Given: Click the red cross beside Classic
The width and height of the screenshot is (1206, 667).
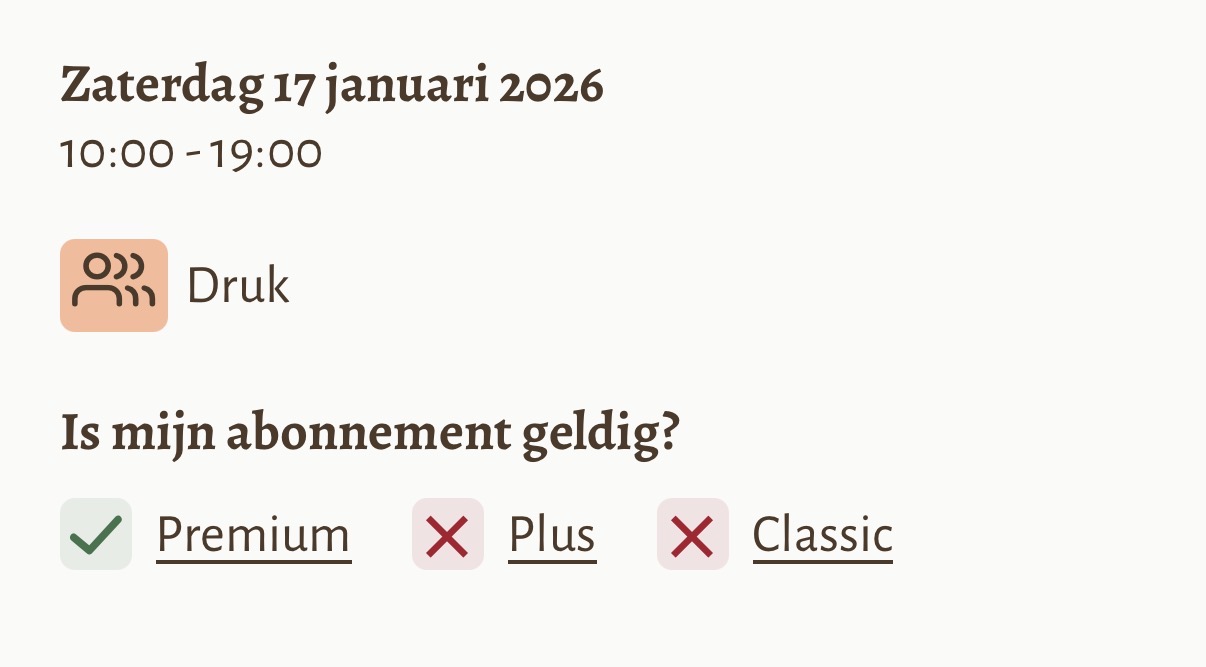Looking at the screenshot, I should click(x=693, y=534).
